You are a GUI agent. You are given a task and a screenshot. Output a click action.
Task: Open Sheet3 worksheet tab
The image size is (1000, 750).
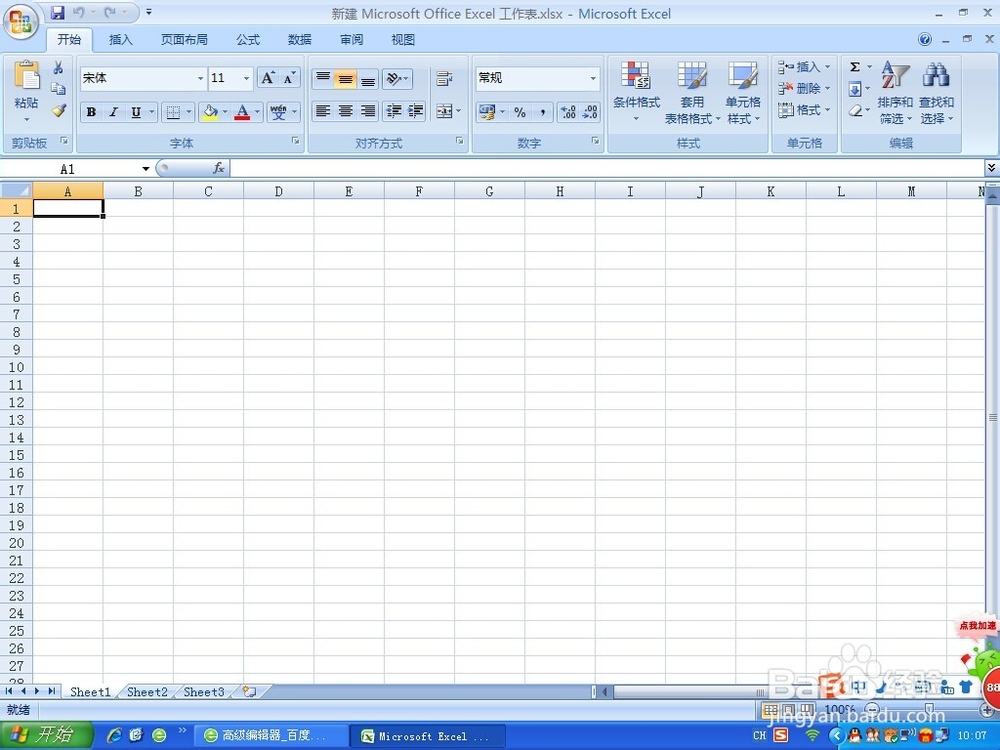(x=203, y=692)
